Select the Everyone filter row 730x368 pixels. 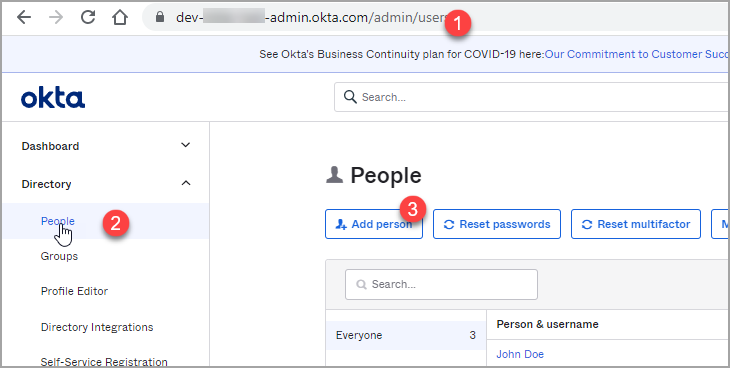pyautogui.click(x=406, y=335)
